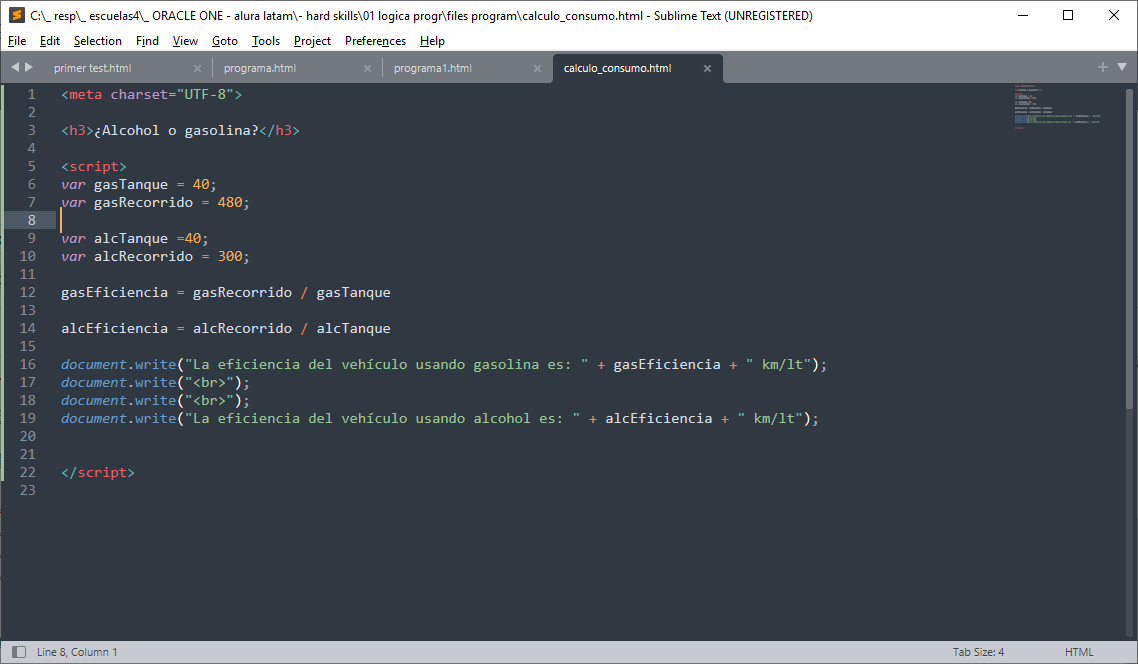Minimize the Sublime Text window

coord(1023,15)
